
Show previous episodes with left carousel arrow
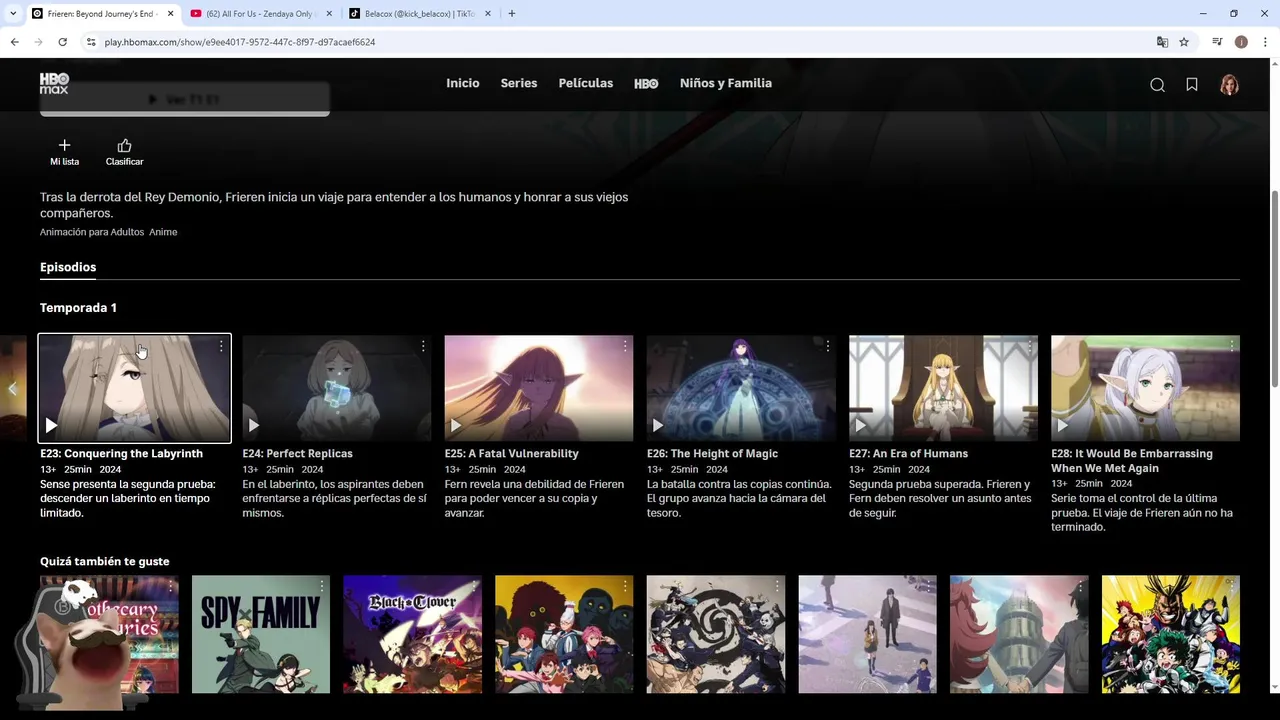point(12,389)
